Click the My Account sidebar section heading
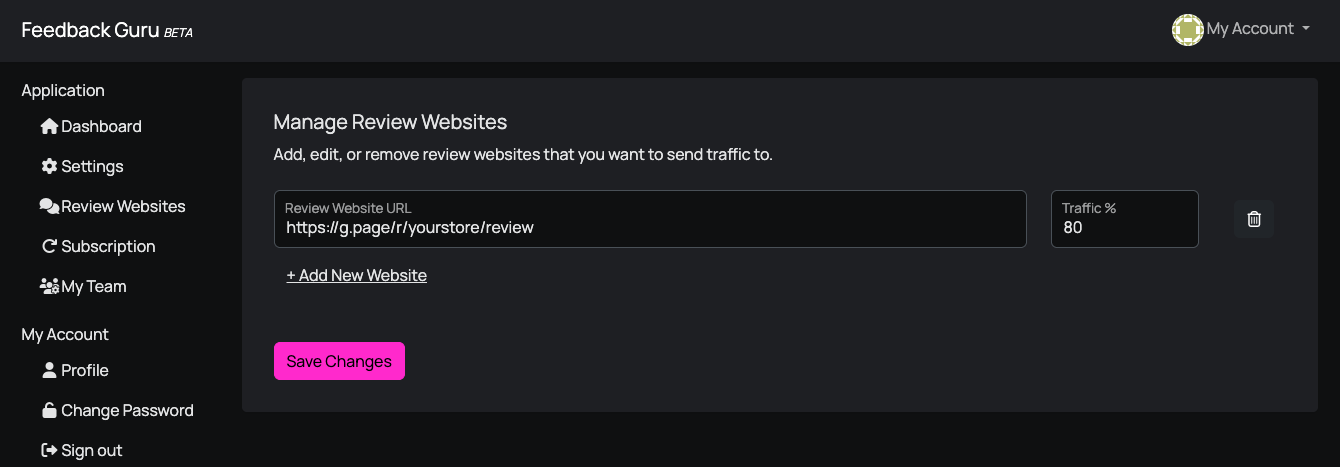This screenshot has height=467, width=1340. [x=65, y=334]
